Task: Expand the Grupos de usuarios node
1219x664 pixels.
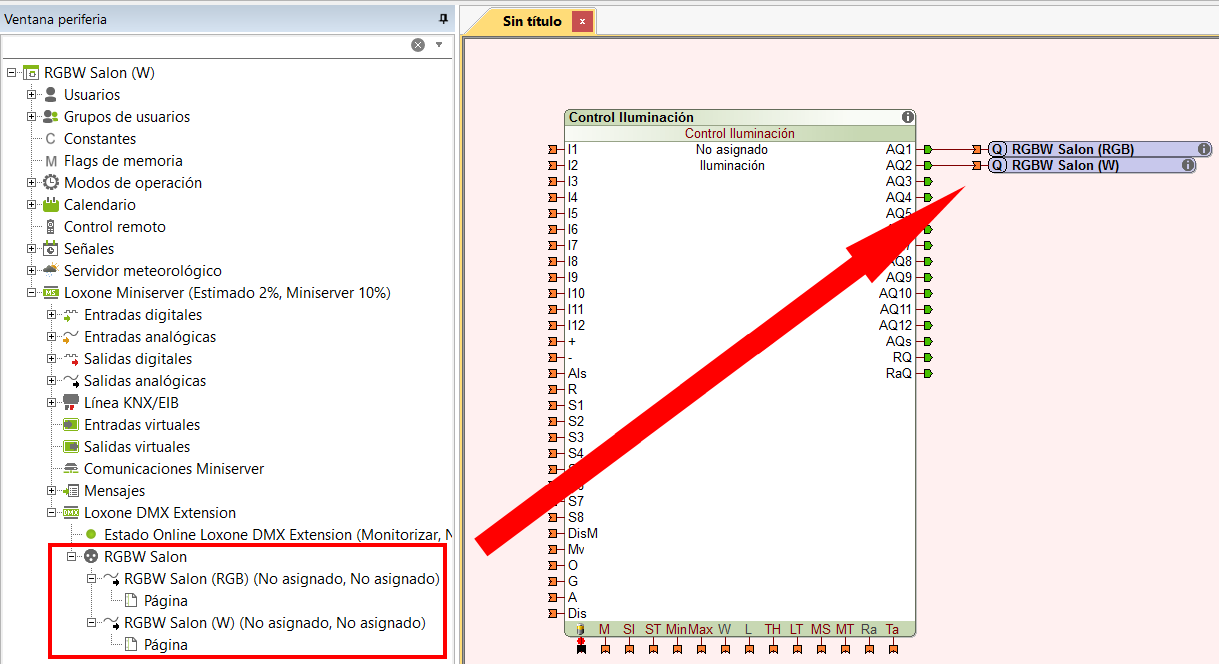Action: (32, 117)
